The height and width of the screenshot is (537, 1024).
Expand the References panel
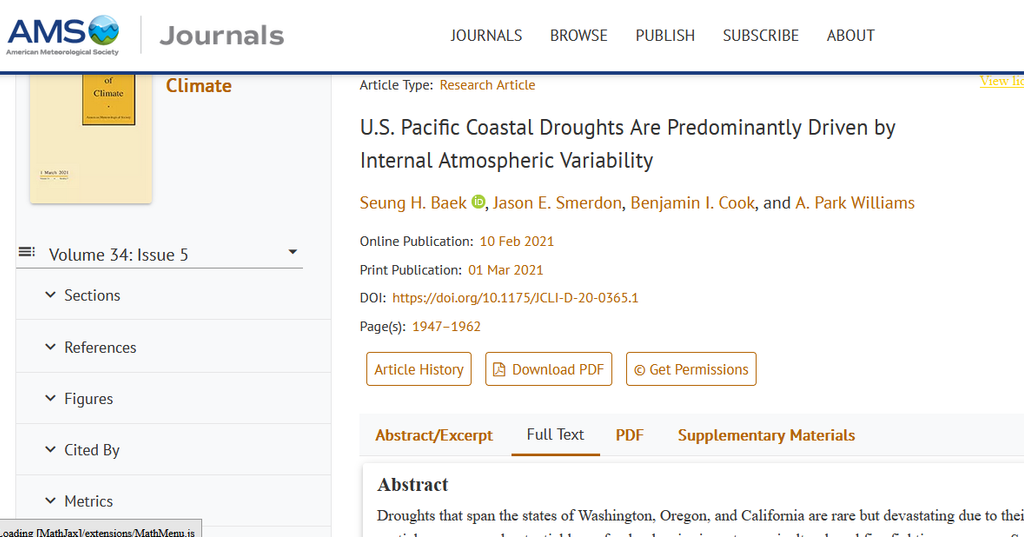tap(99, 347)
